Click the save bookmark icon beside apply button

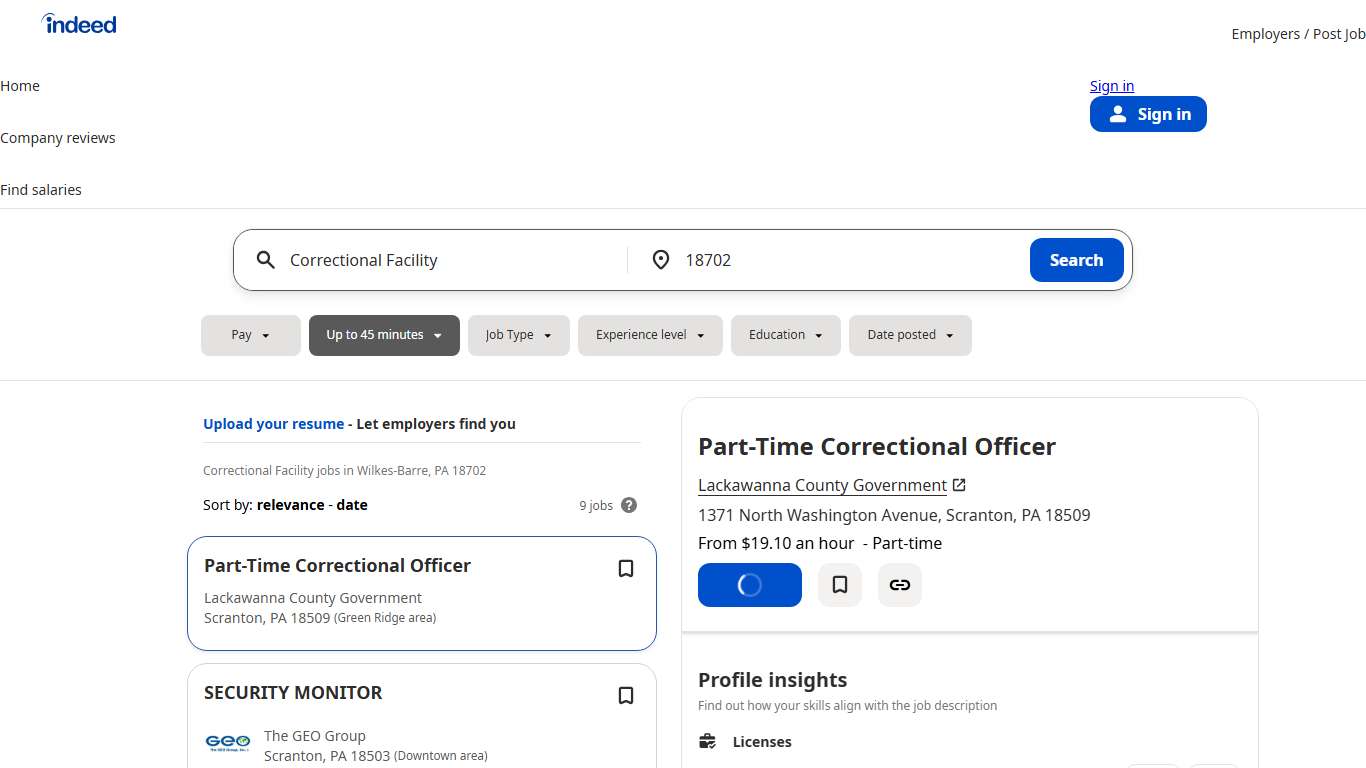(x=839, y=585)
